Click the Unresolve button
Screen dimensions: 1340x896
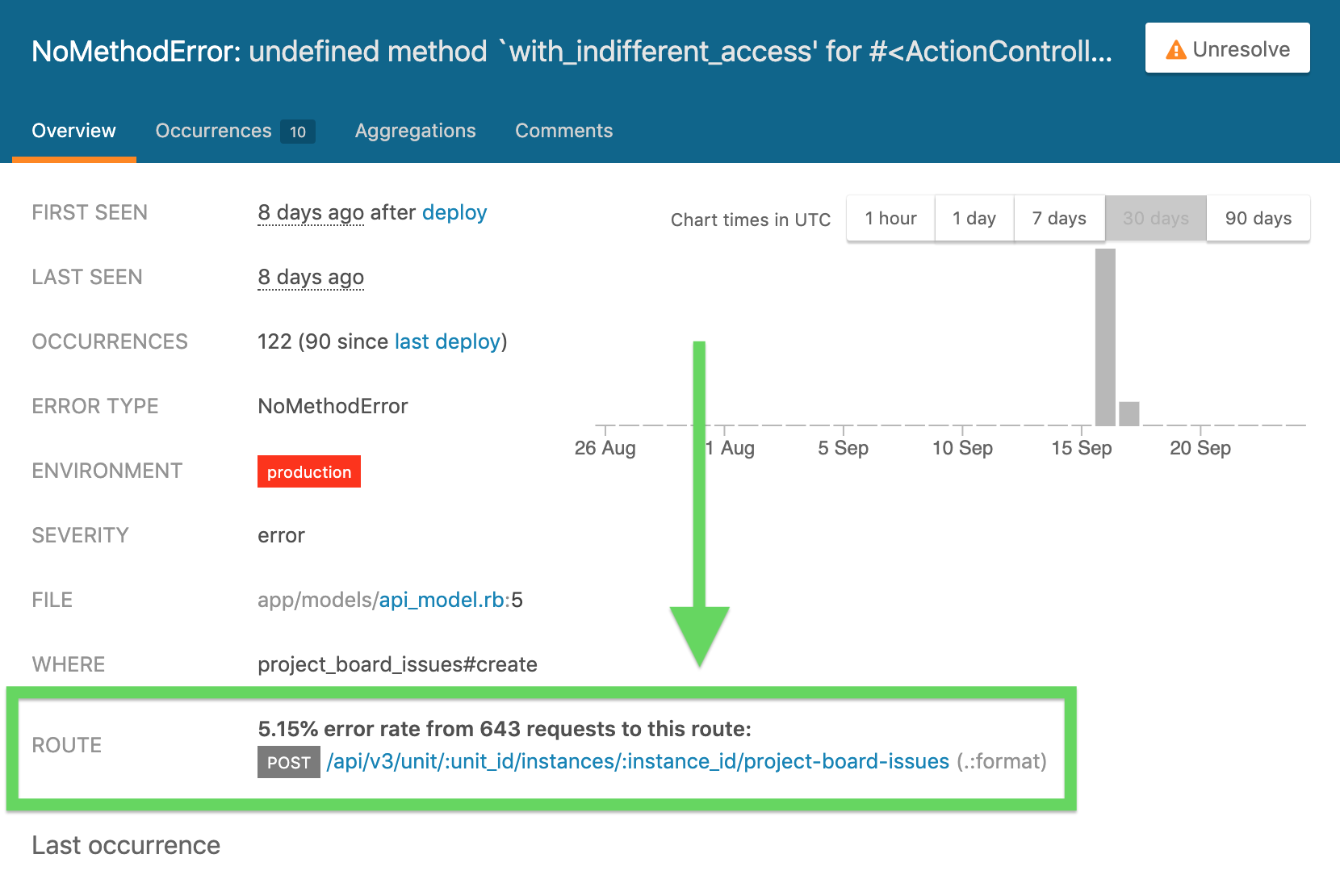(1227, 49)
